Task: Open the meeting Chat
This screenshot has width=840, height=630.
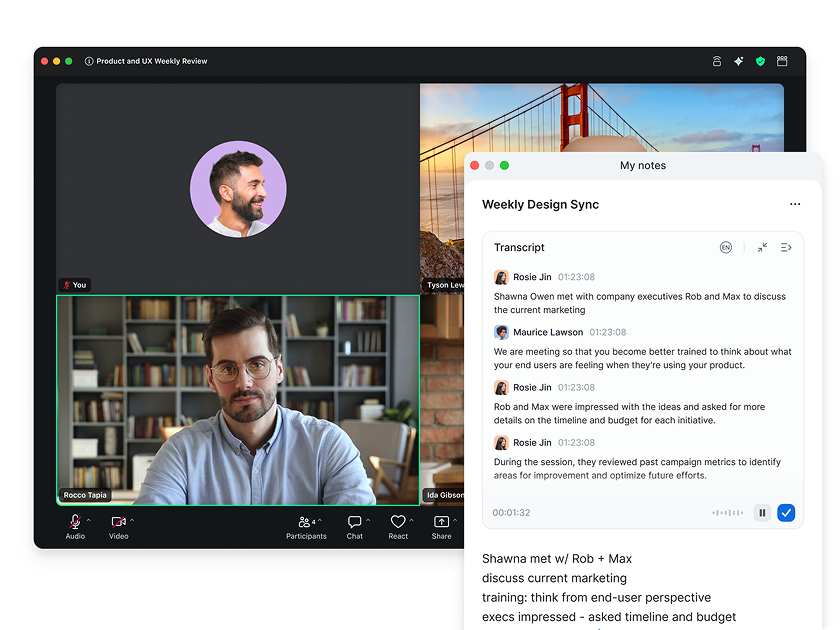Action: pyautogui.click(x=354, y=521)
